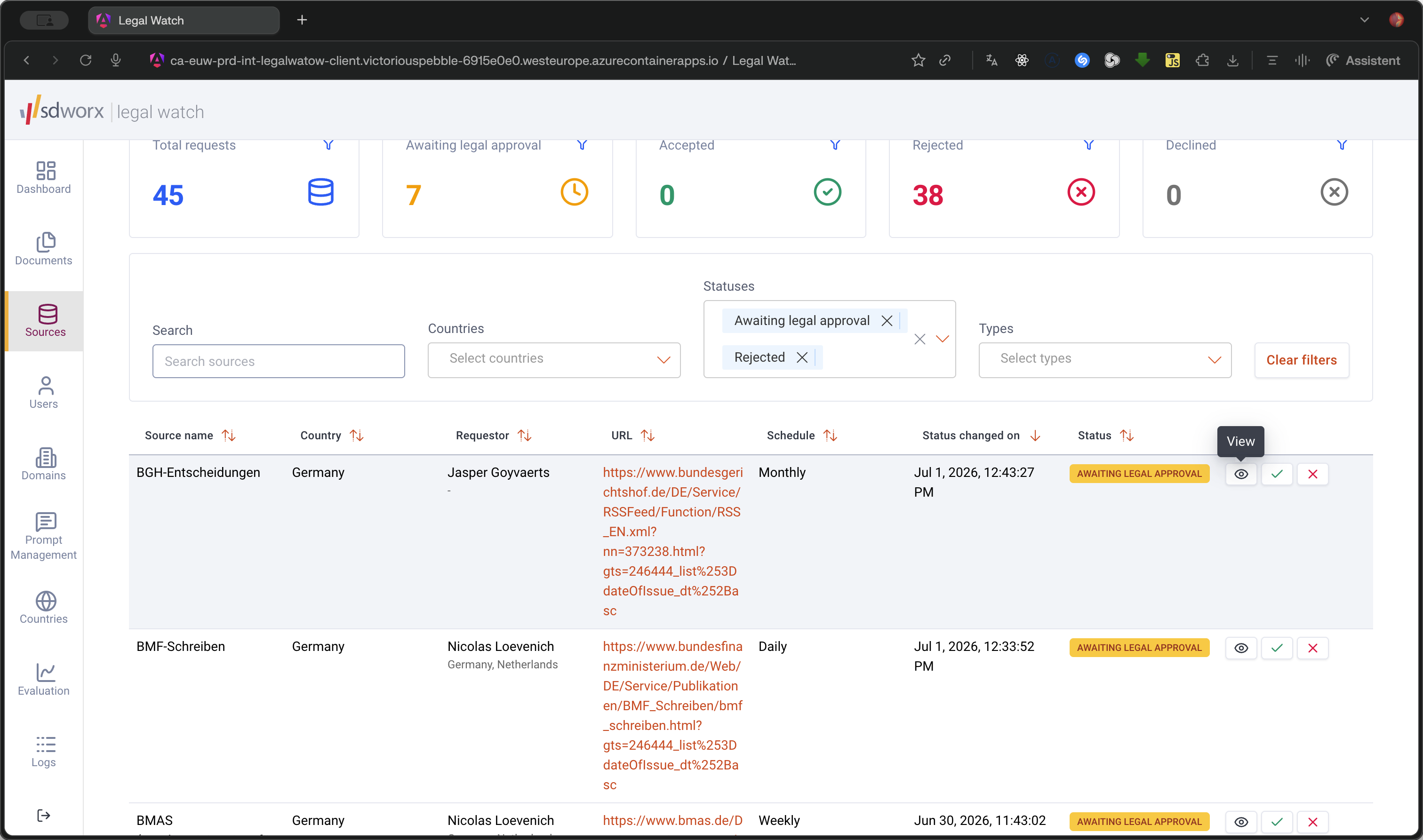
Task: Go to the Users sidebar page
Action: (44, 392)
